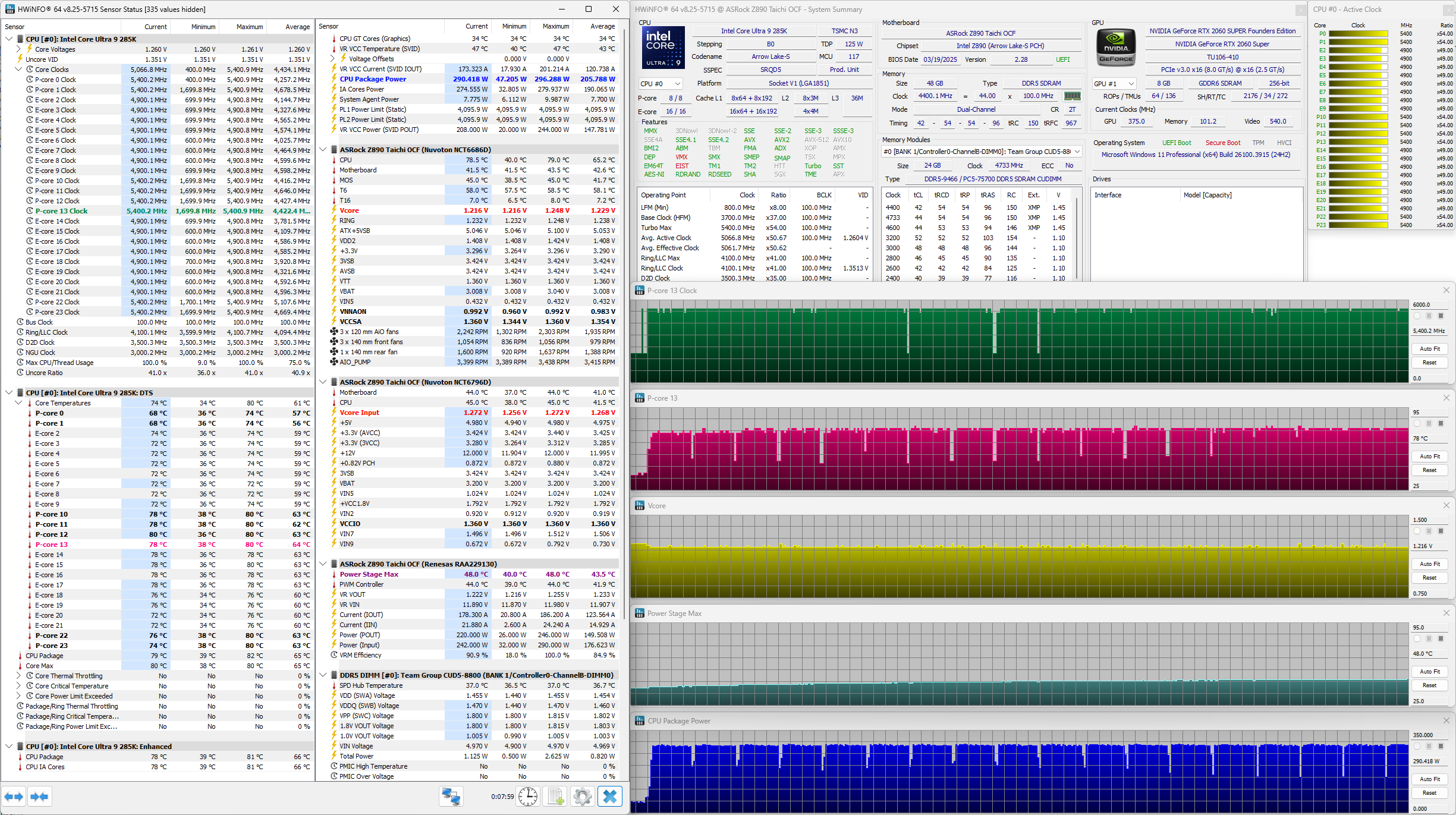Click Auto Fit on P-core 13 Clock graph
Image resolution: width=1456 pixels, height=815 pixels.
tap(1429, 349)
